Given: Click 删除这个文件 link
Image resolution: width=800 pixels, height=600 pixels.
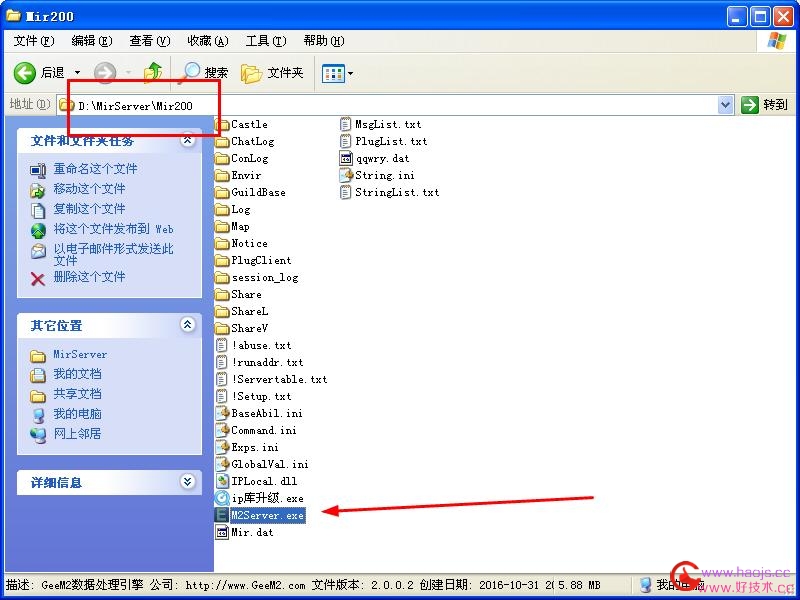Looking at the screenshot, I should (89, 277).
